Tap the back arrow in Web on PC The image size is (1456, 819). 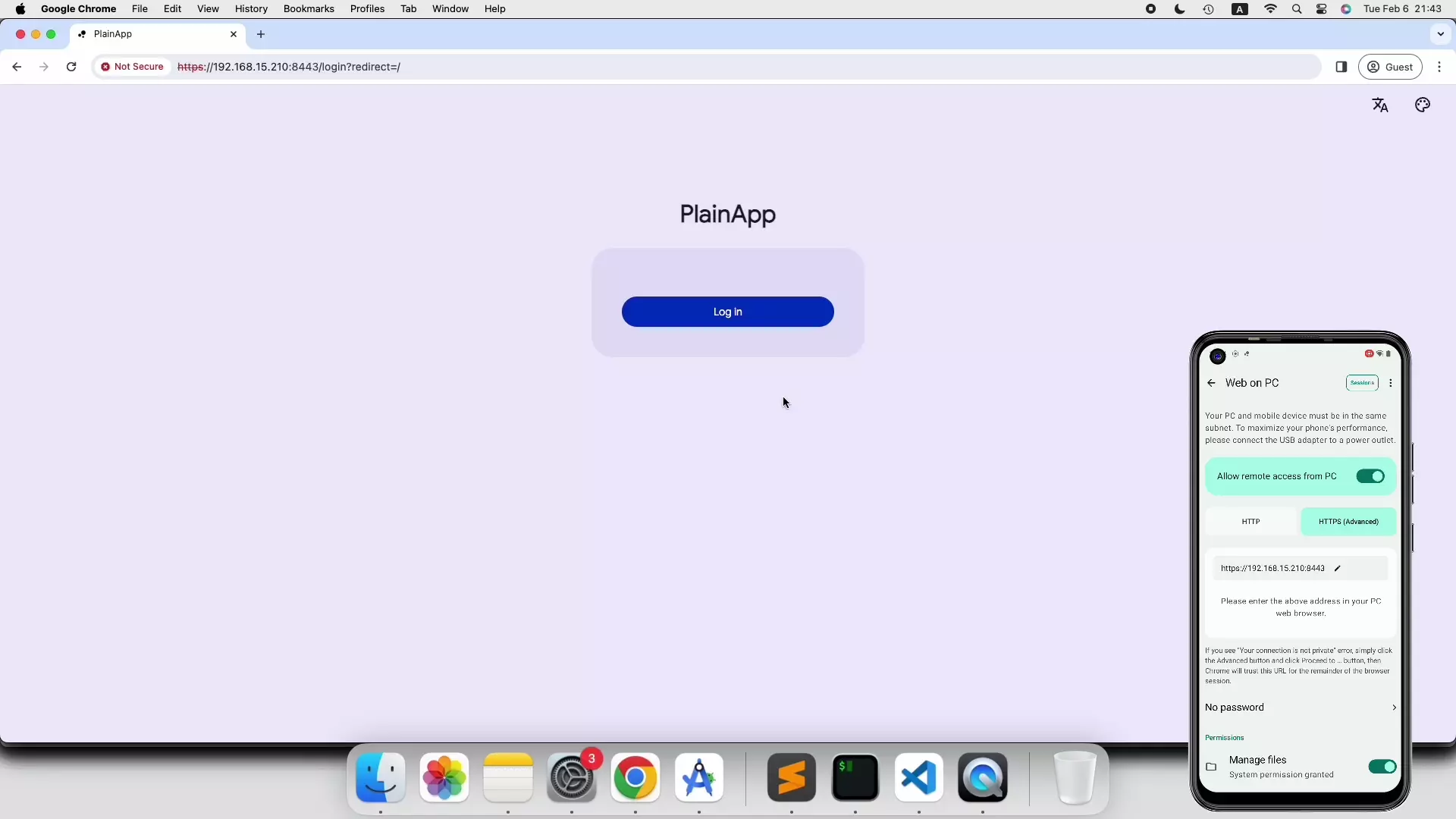tap(1211, 383)
